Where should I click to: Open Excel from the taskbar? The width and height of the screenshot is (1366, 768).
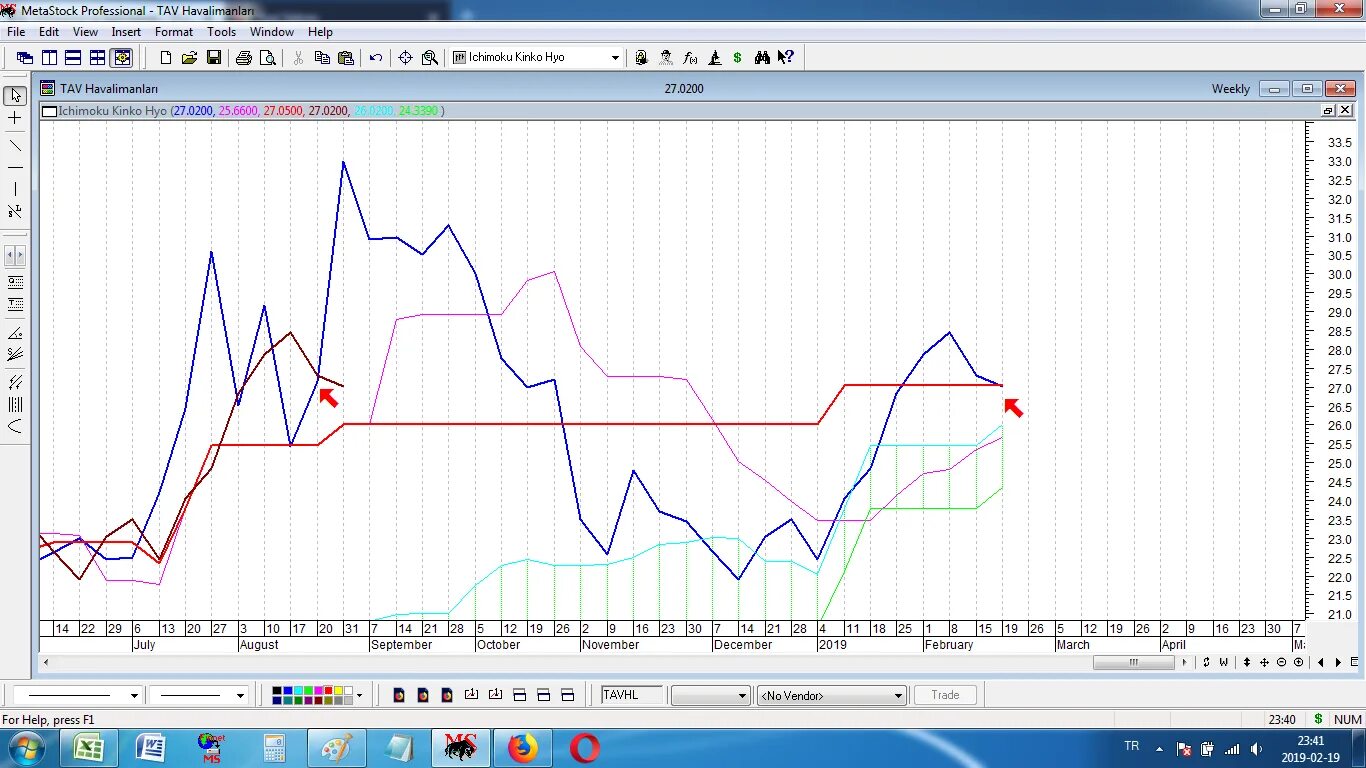coord(88,748)
